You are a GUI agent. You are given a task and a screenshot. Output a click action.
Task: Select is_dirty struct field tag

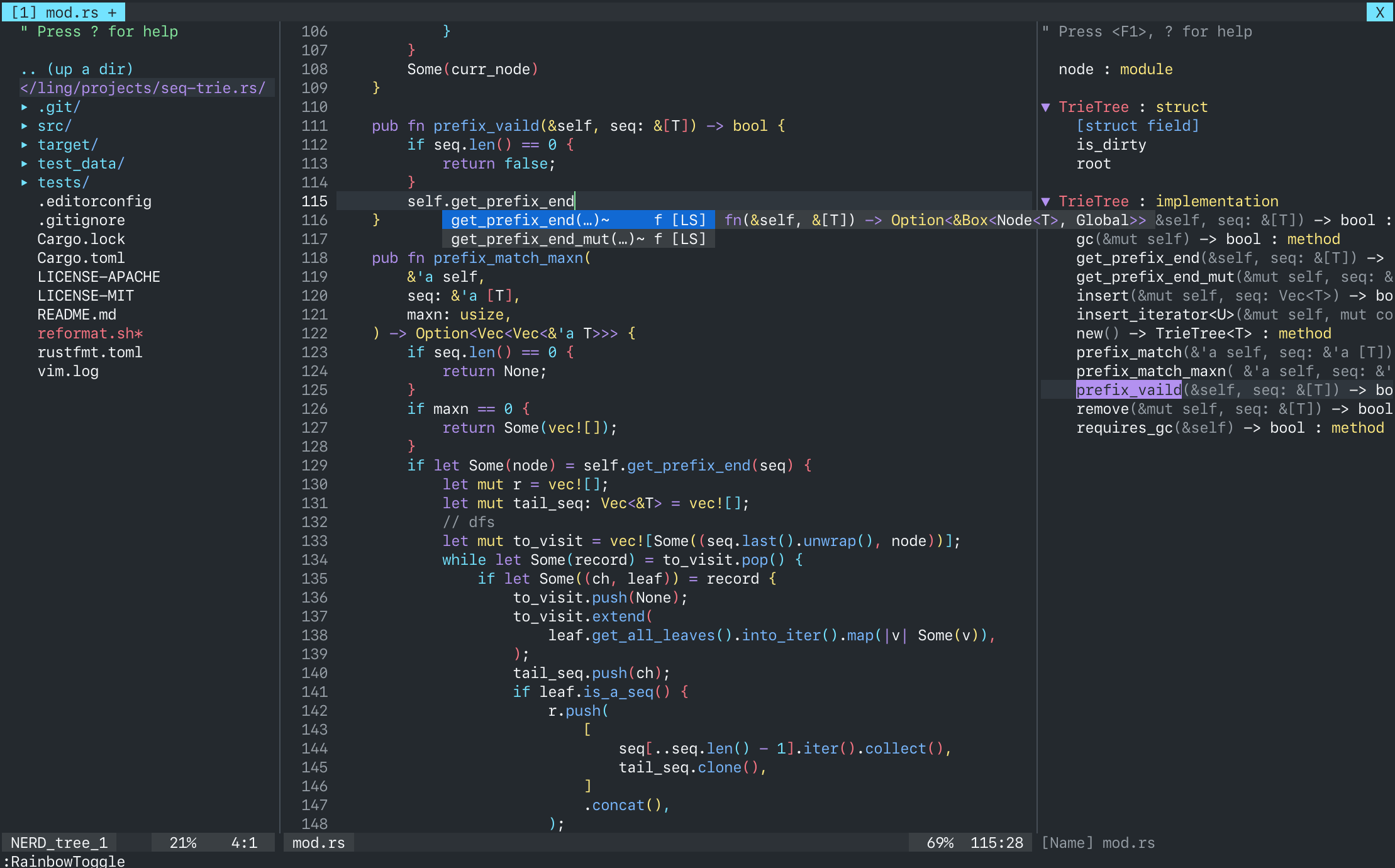pyautogui.click(x=1111, y=145)
